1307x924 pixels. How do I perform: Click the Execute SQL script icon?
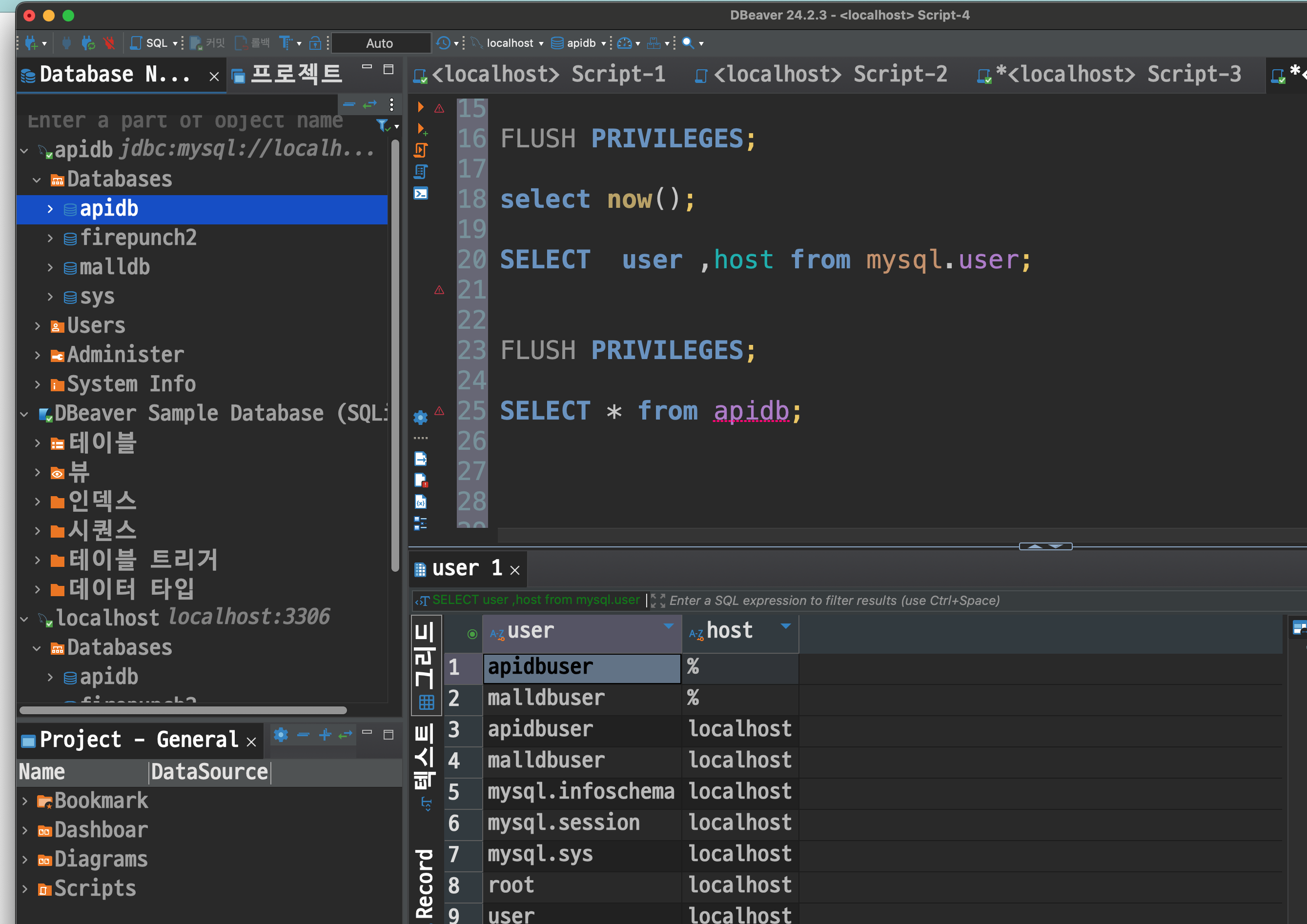click(x=421, y=150)
